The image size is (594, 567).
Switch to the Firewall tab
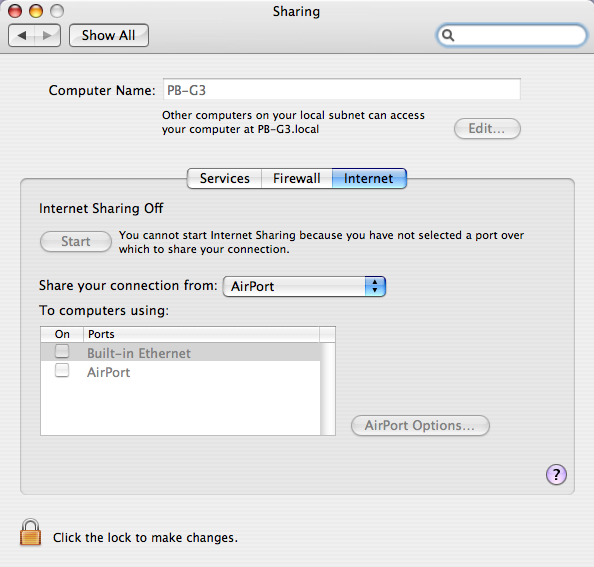click(297, 178)
